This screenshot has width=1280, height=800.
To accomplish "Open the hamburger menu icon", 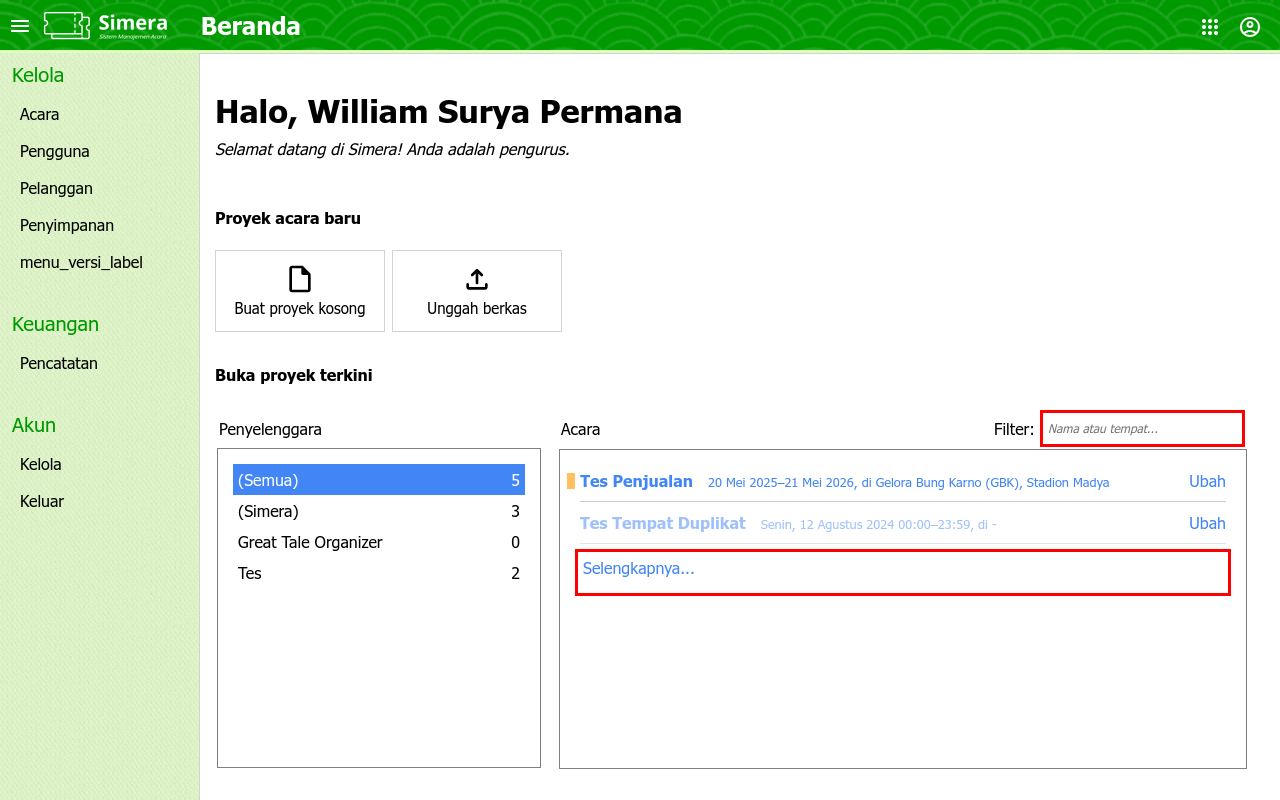I will [20, 26].
